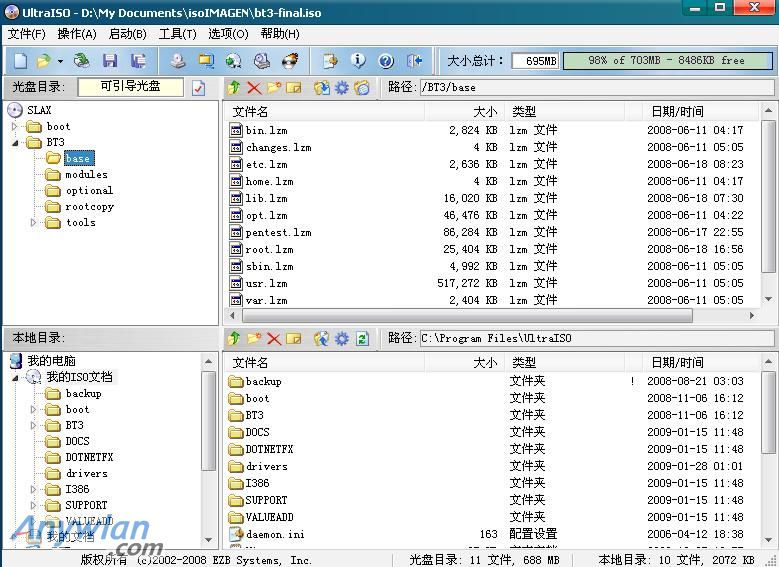779x567 pixels.
Task: Click the blue Help question mark icon
Action: [x=386, y=61]
